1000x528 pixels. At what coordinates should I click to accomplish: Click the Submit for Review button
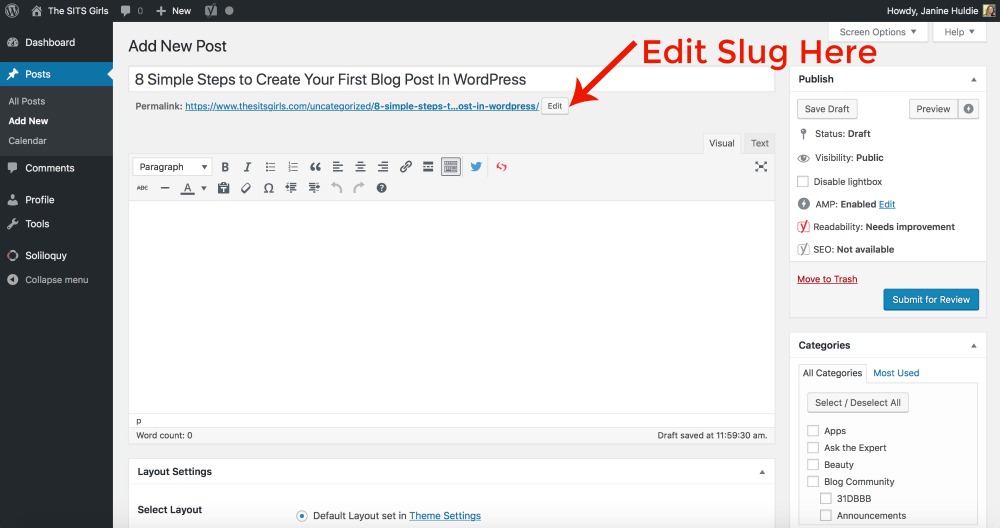[930, 300]
